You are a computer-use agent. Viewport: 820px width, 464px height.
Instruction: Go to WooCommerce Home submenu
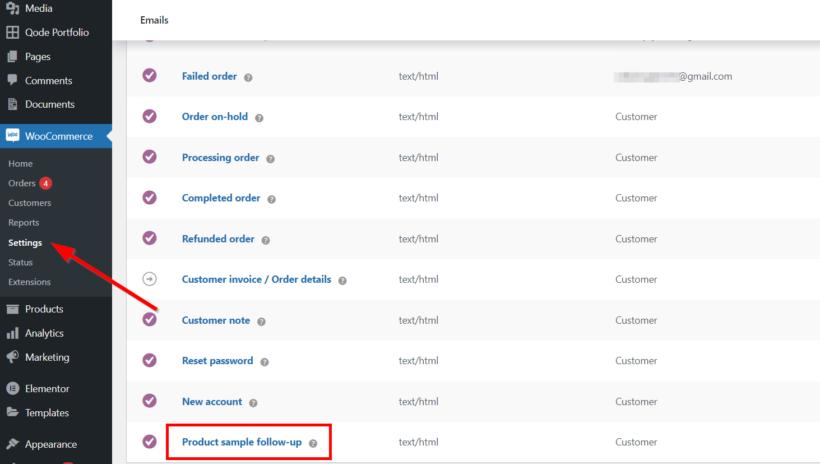click(x=20, y=164)
